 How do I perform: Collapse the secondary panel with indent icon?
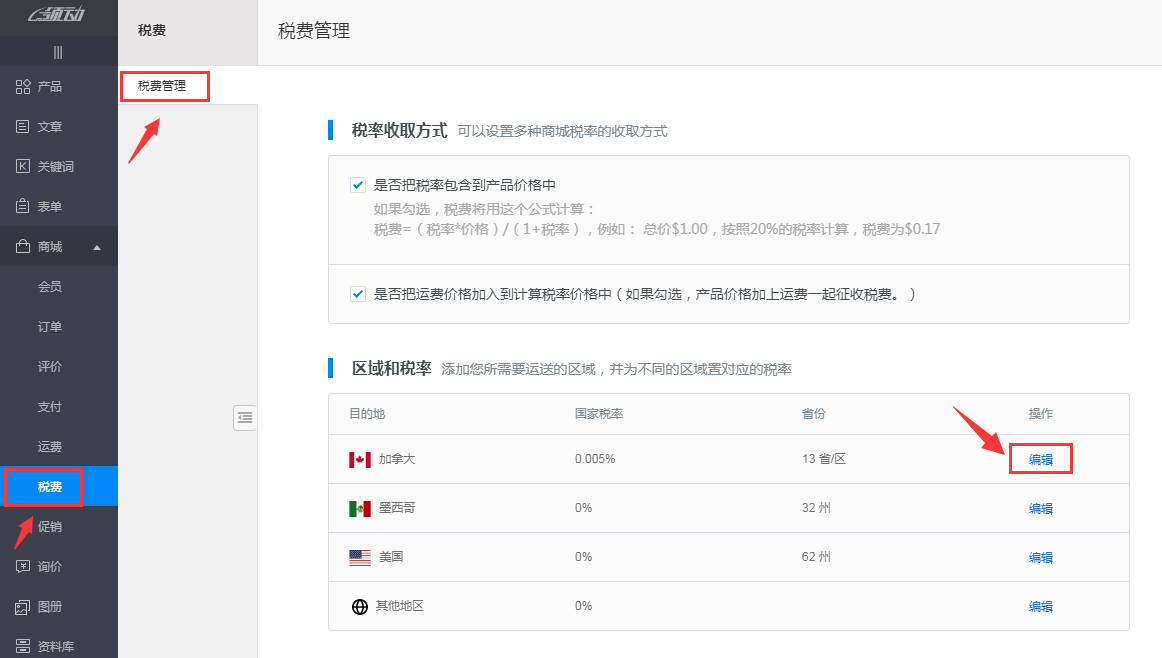pyautogui.click(x=245, y=417)
